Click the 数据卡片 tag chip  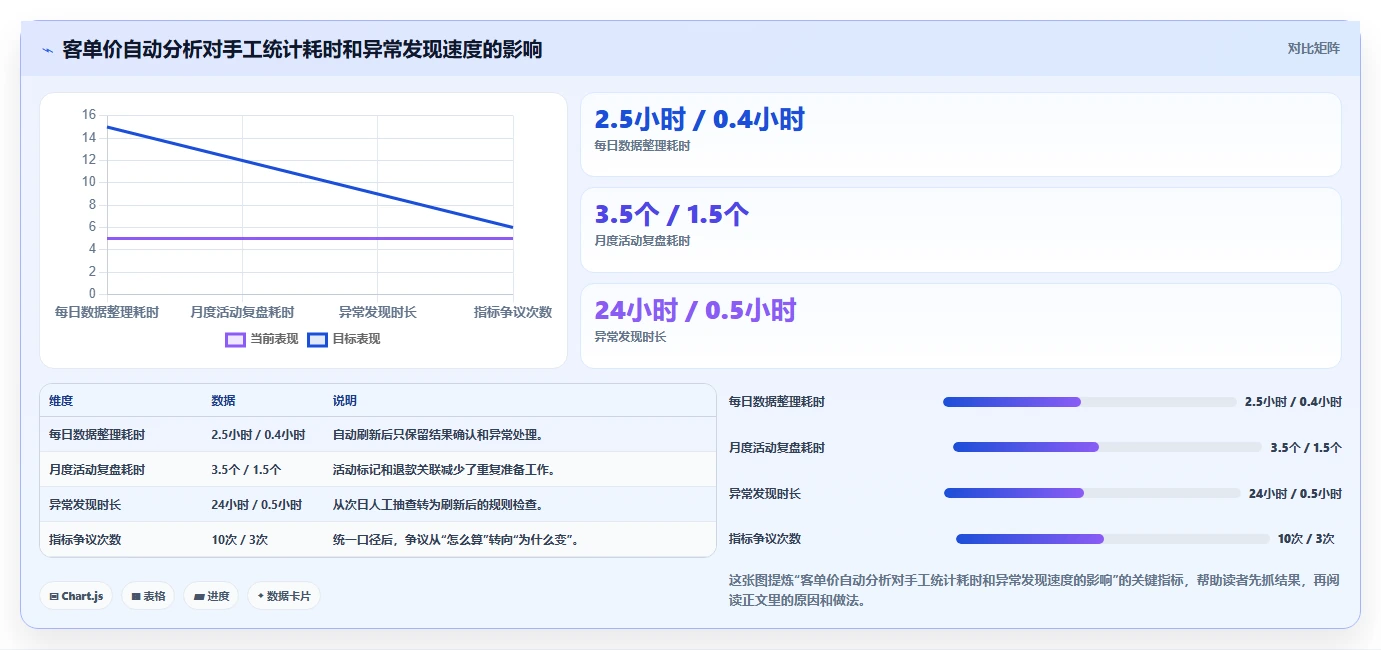pyautogui.click(x=284, y=596)
